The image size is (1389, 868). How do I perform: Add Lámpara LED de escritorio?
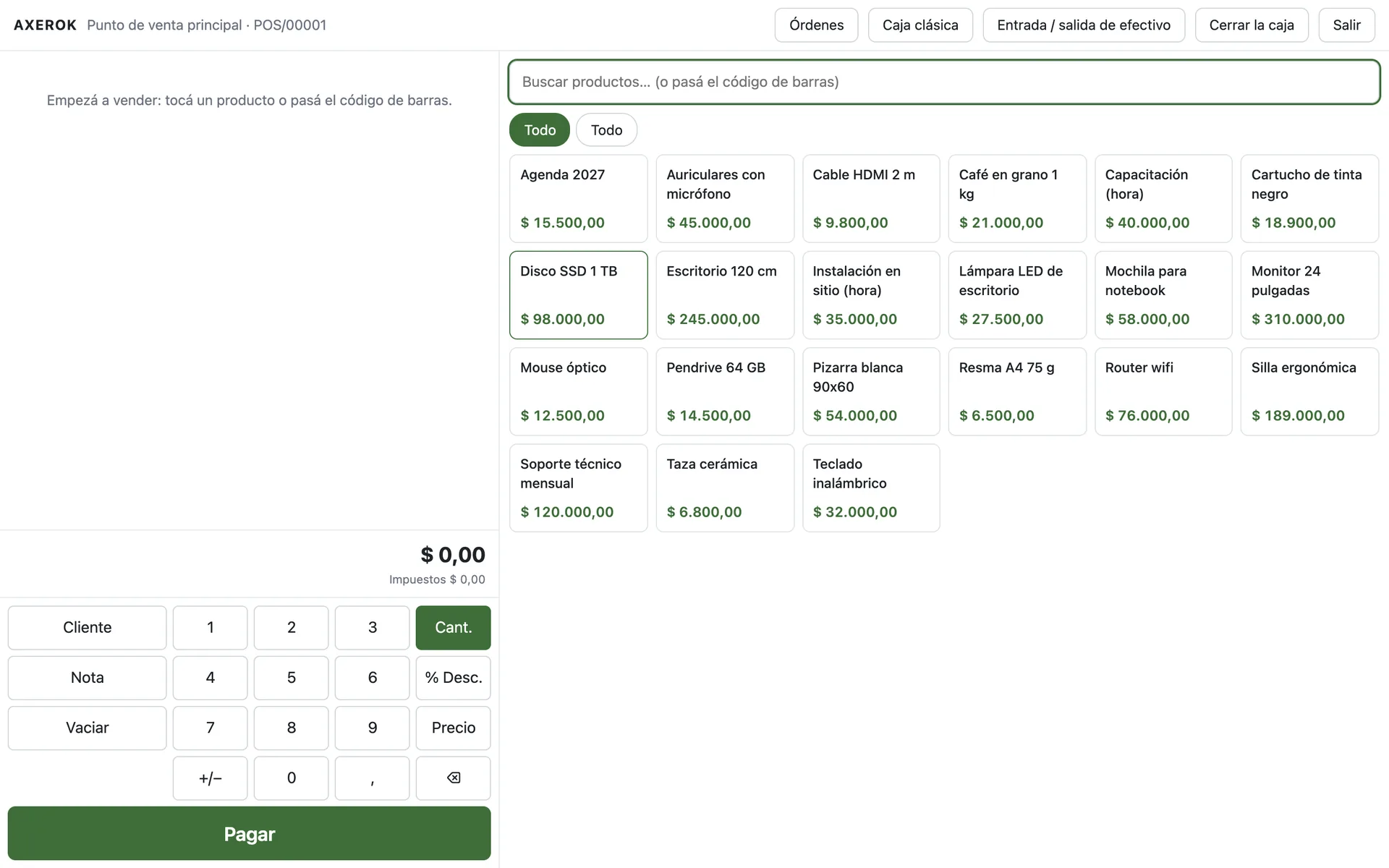point(1017,295)
